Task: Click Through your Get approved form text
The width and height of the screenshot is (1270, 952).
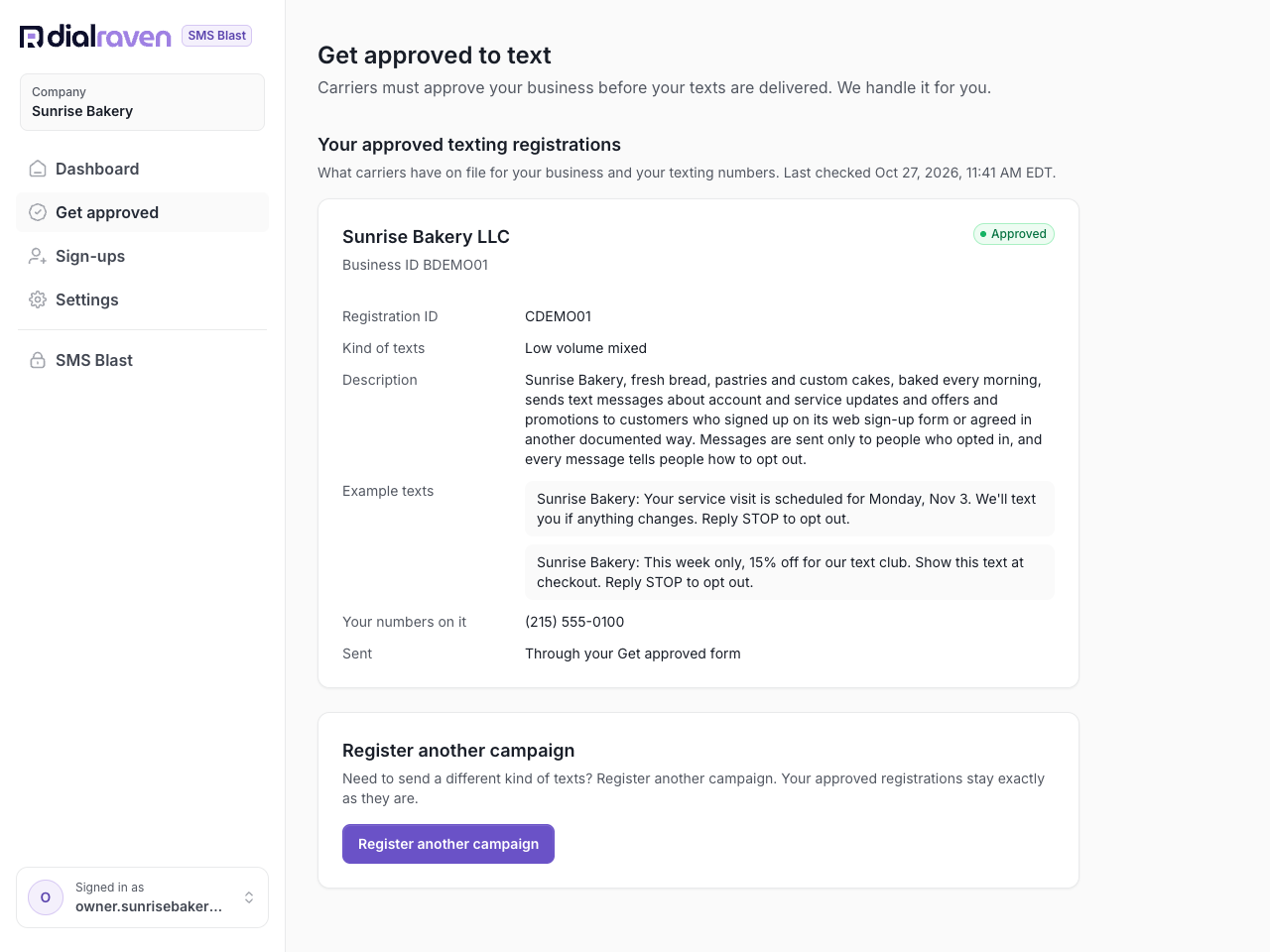Action: tap(633, 654)
